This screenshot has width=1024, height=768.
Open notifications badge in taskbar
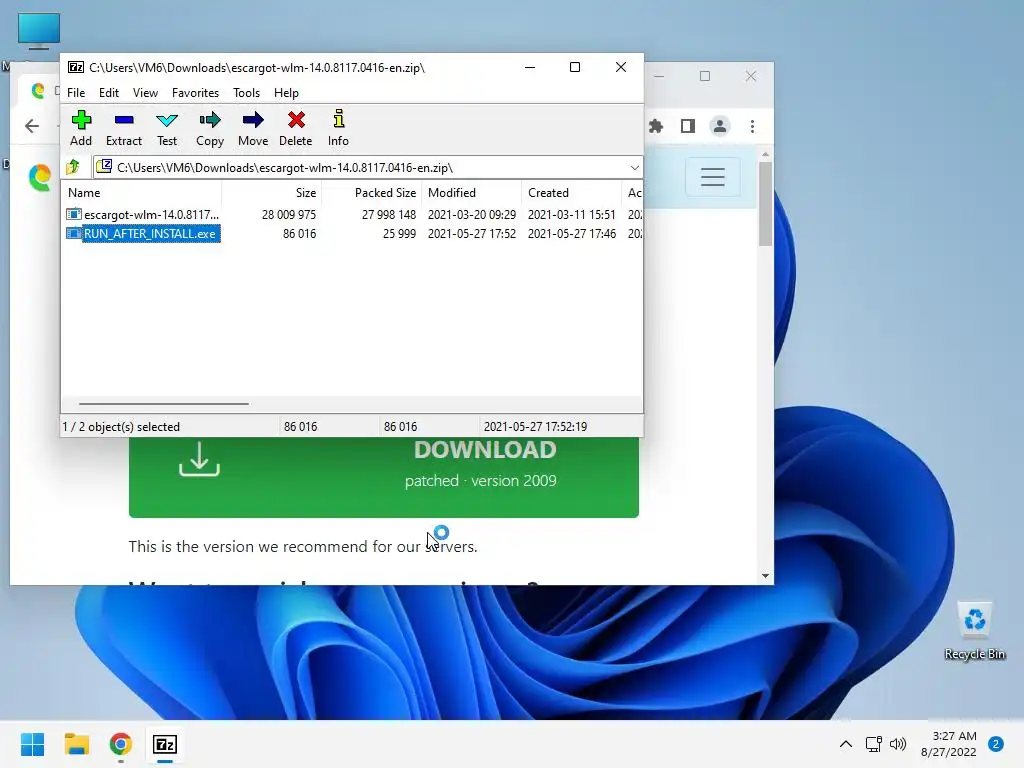coord(996,744)
